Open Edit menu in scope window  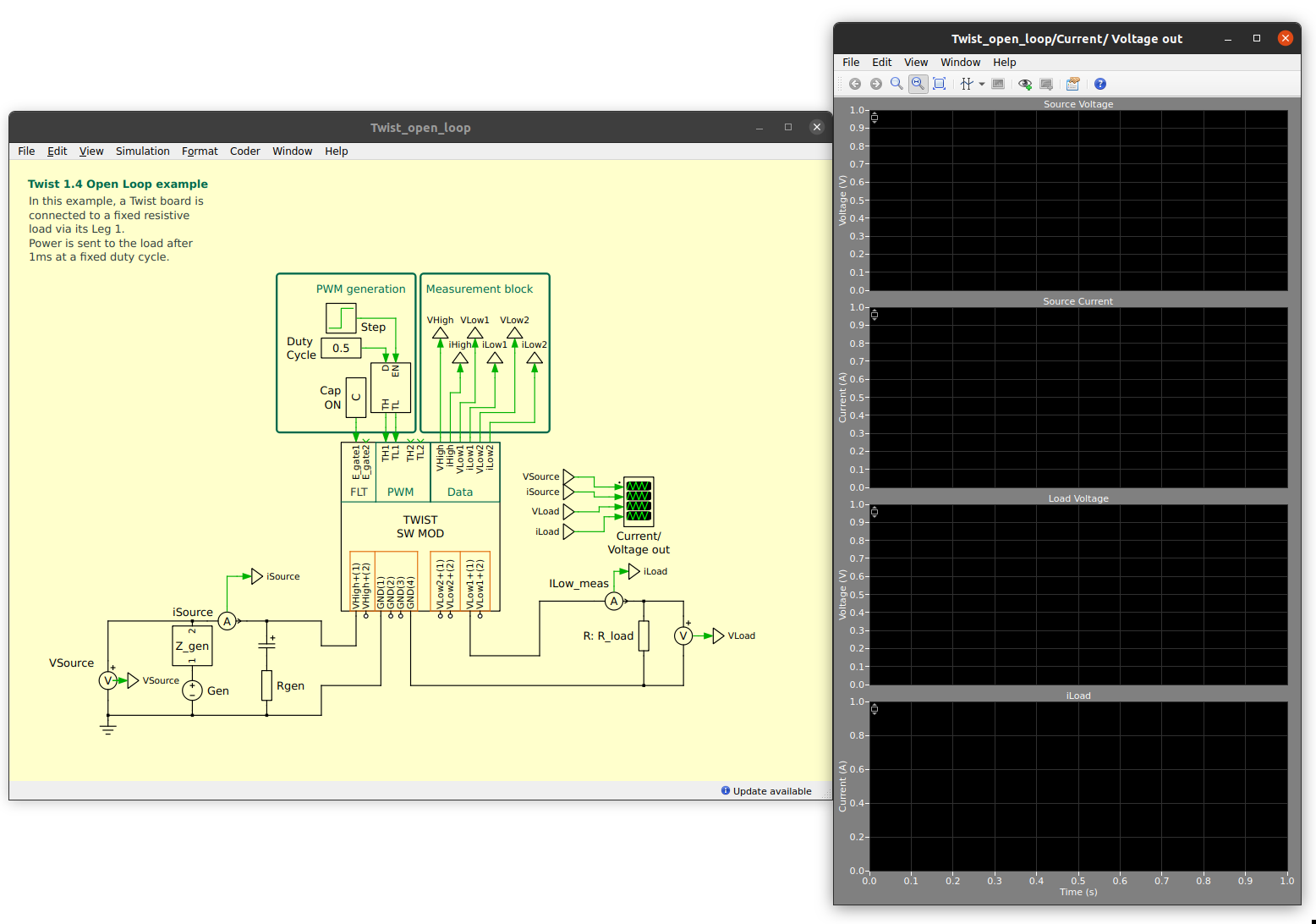click(x=882, y=63)
